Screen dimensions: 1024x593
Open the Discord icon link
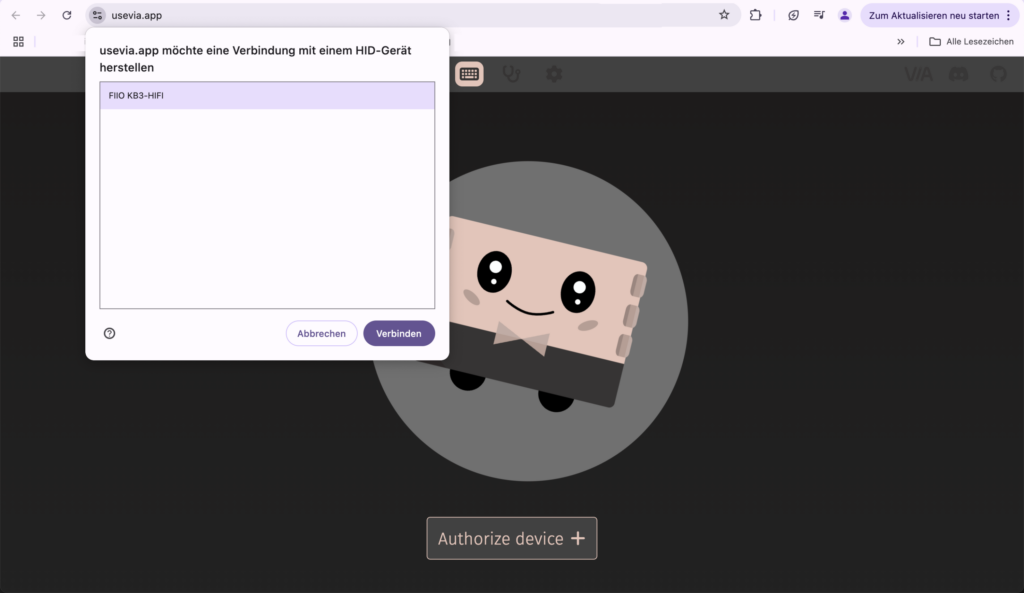pos(958,74)
